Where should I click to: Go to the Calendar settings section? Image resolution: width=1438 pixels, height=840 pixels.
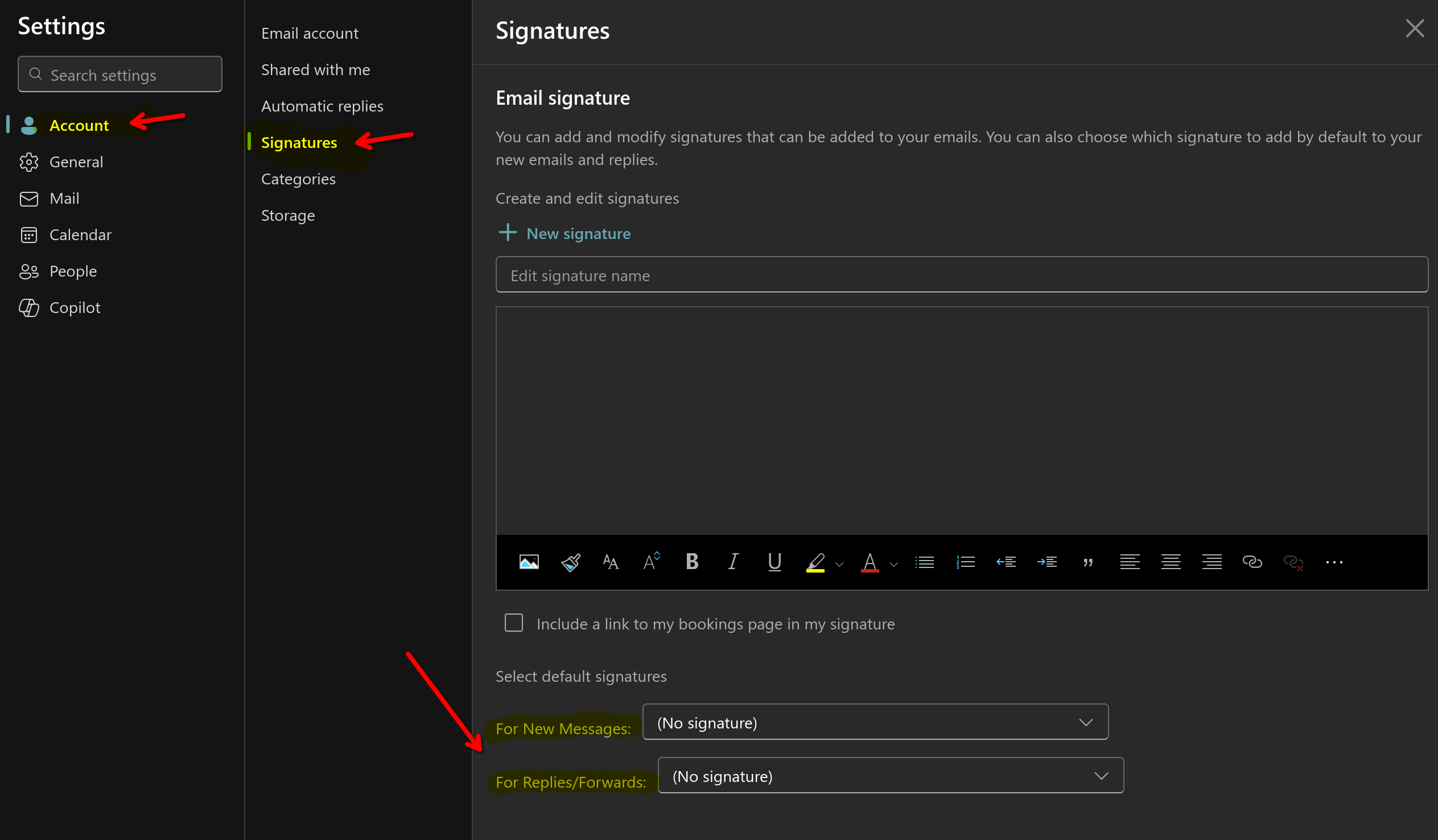click(x=80, y=234)
